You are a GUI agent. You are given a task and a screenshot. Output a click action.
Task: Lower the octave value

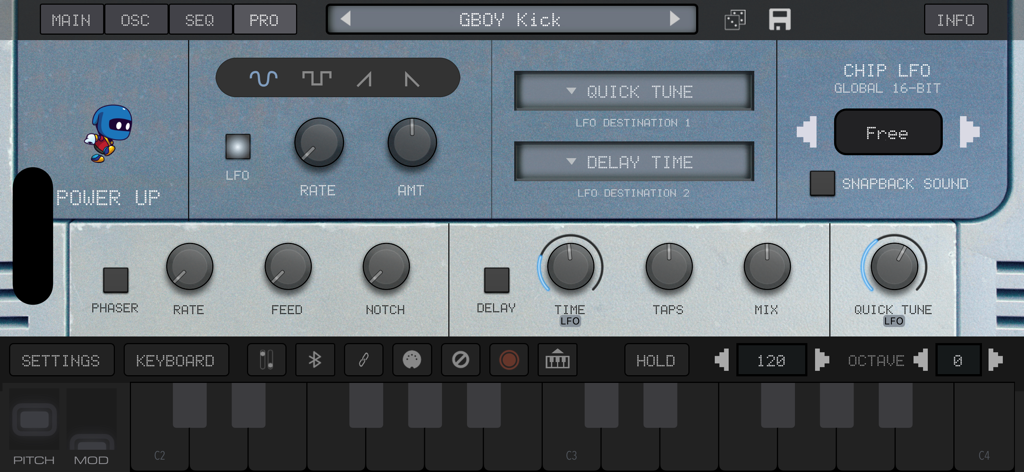pos(920,360)
